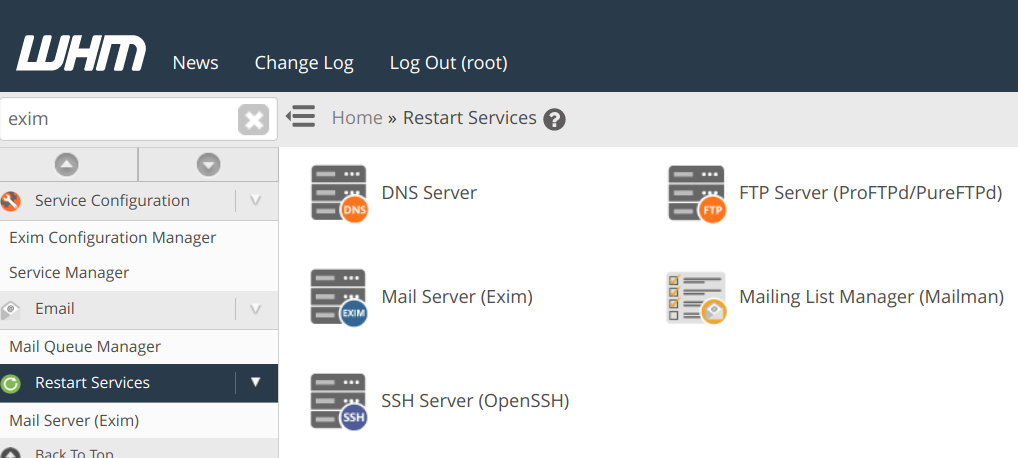Open the Change Log link
Image resolution: width=1018 pixels, height=458 pixels.
304,63
